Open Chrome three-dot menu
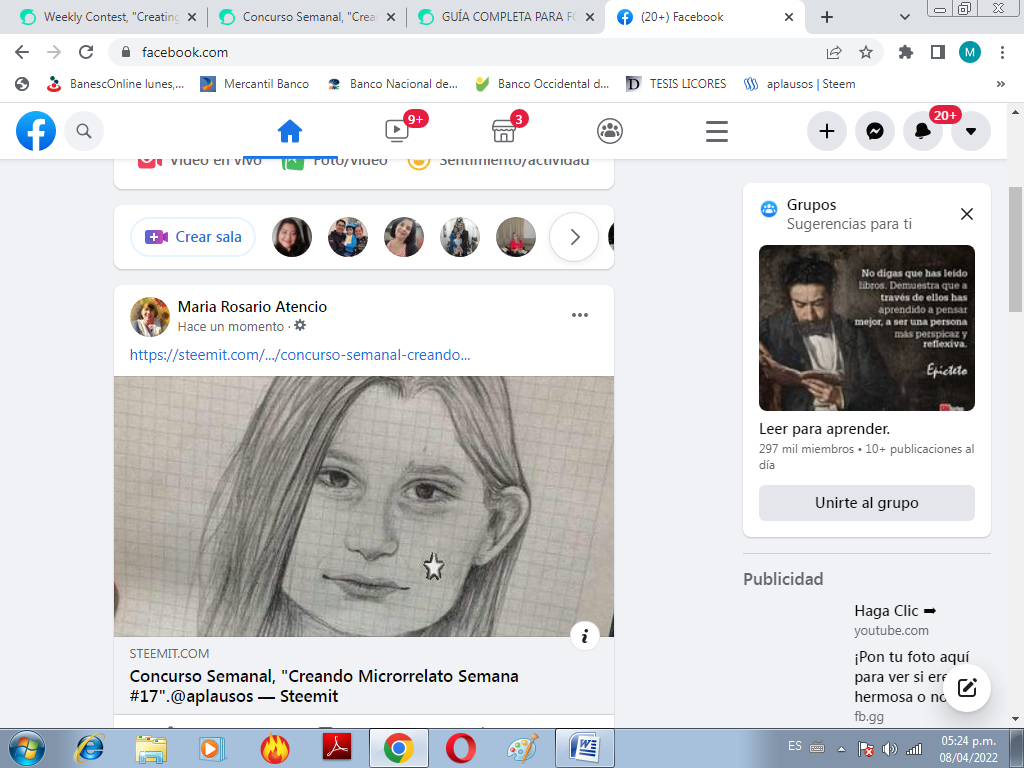Viewport: 1024px width, 768px height. [1002, 52]
